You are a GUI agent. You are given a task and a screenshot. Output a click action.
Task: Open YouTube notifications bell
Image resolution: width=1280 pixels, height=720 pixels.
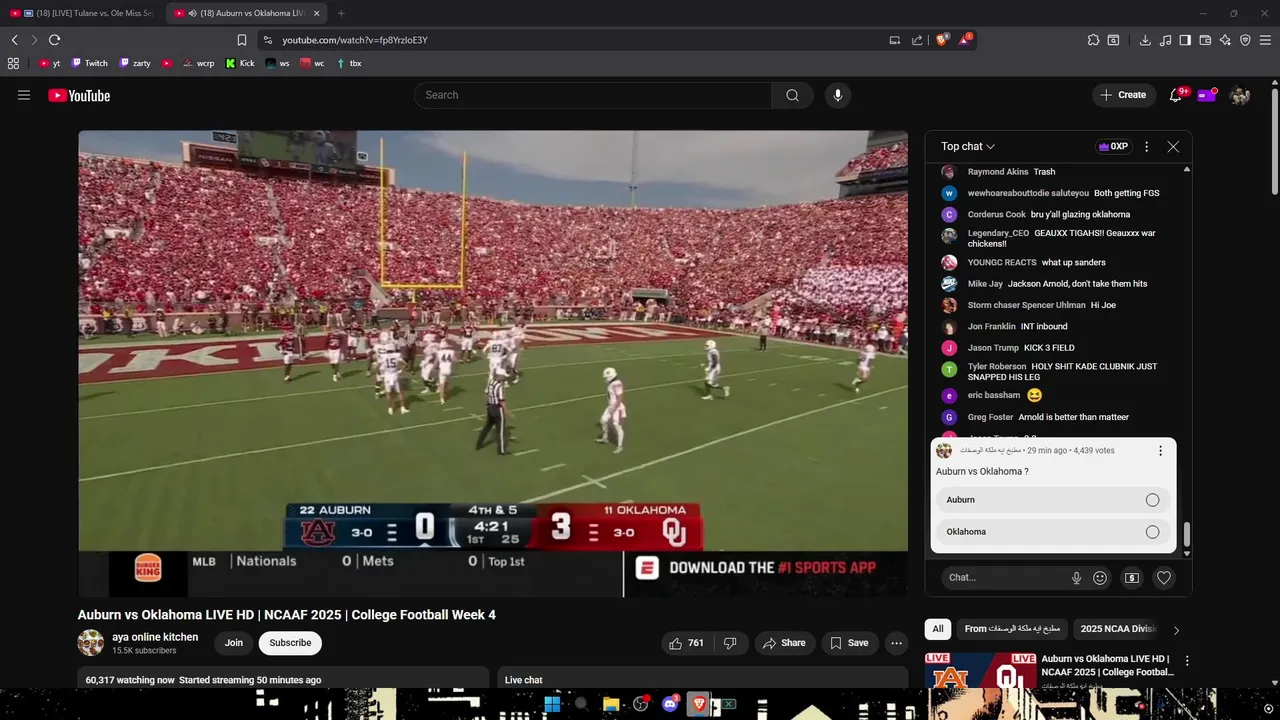(x=1176, y=95)
